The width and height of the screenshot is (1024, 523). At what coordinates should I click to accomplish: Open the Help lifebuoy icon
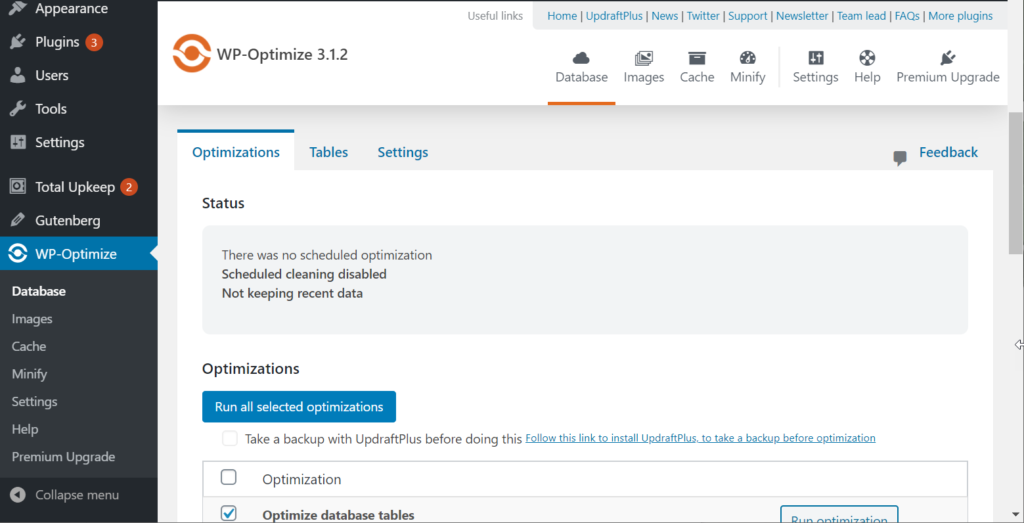pyautogui.click(x=867, y=59)
